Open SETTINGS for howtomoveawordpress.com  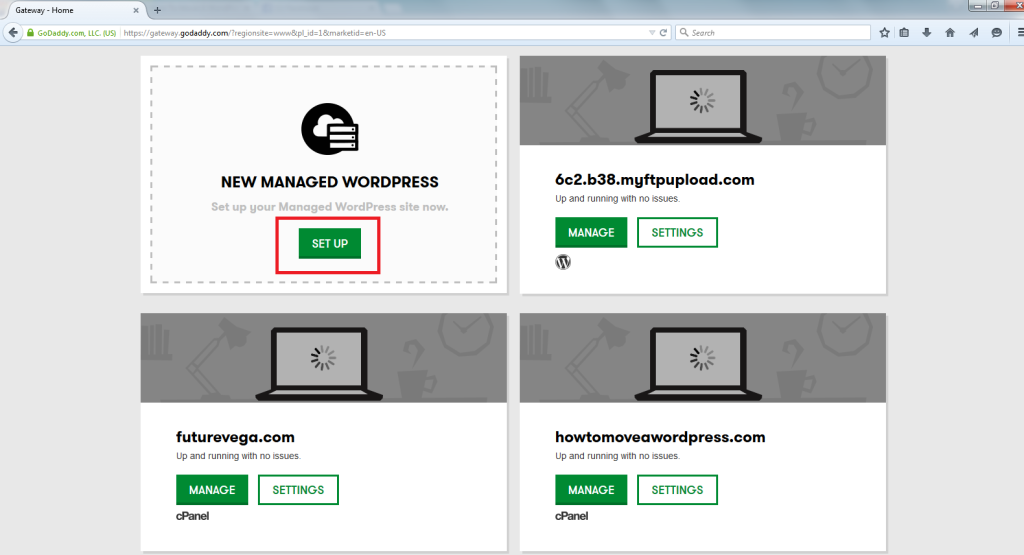coord(677,490)
